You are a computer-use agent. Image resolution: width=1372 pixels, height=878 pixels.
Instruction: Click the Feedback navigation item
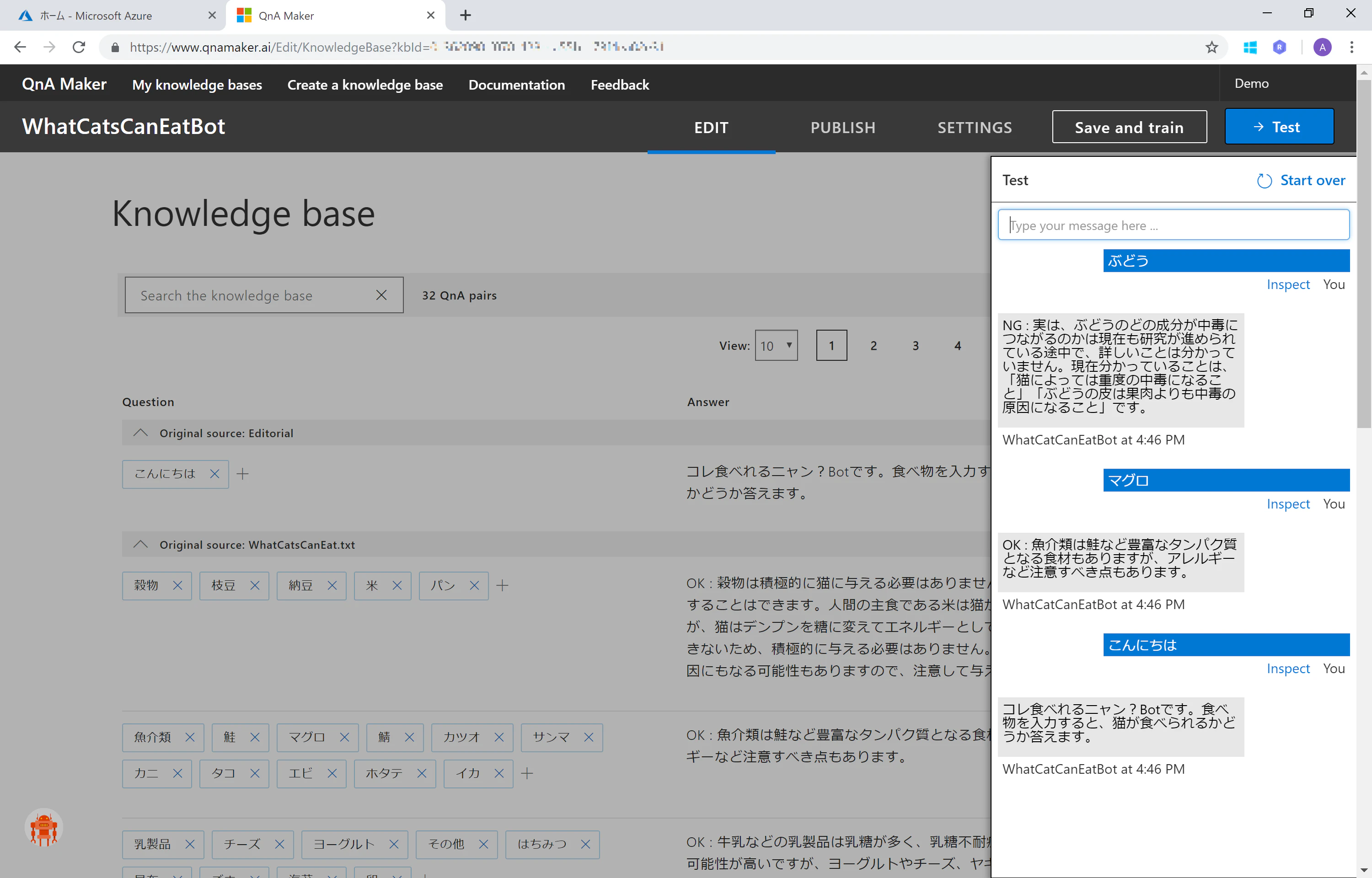(620, 85)
